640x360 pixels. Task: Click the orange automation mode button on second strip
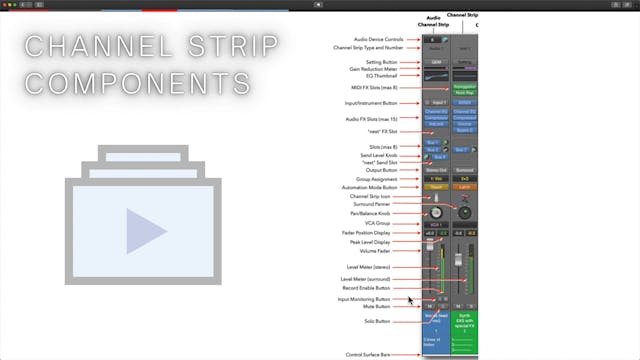tap(464, 187)
